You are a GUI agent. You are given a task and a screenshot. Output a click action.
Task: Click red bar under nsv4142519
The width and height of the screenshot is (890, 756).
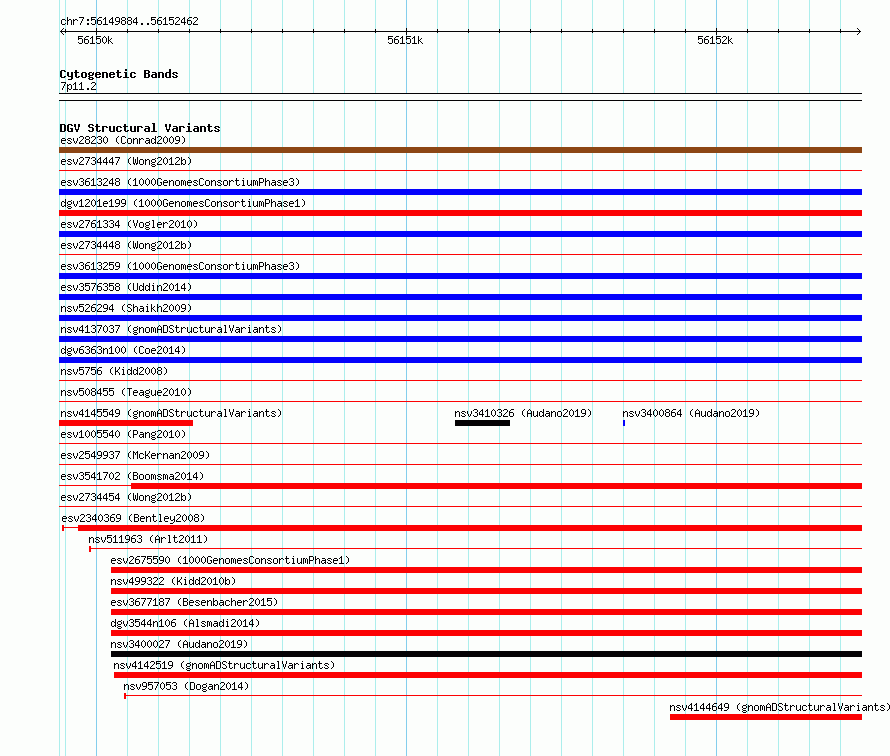(x=488, y=675)
